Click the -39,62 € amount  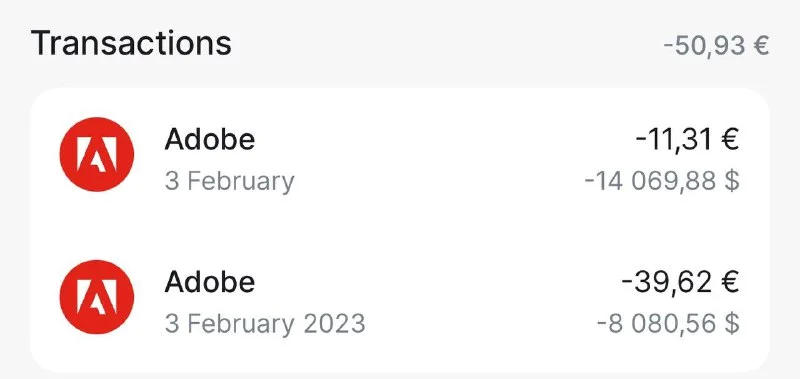680,282
